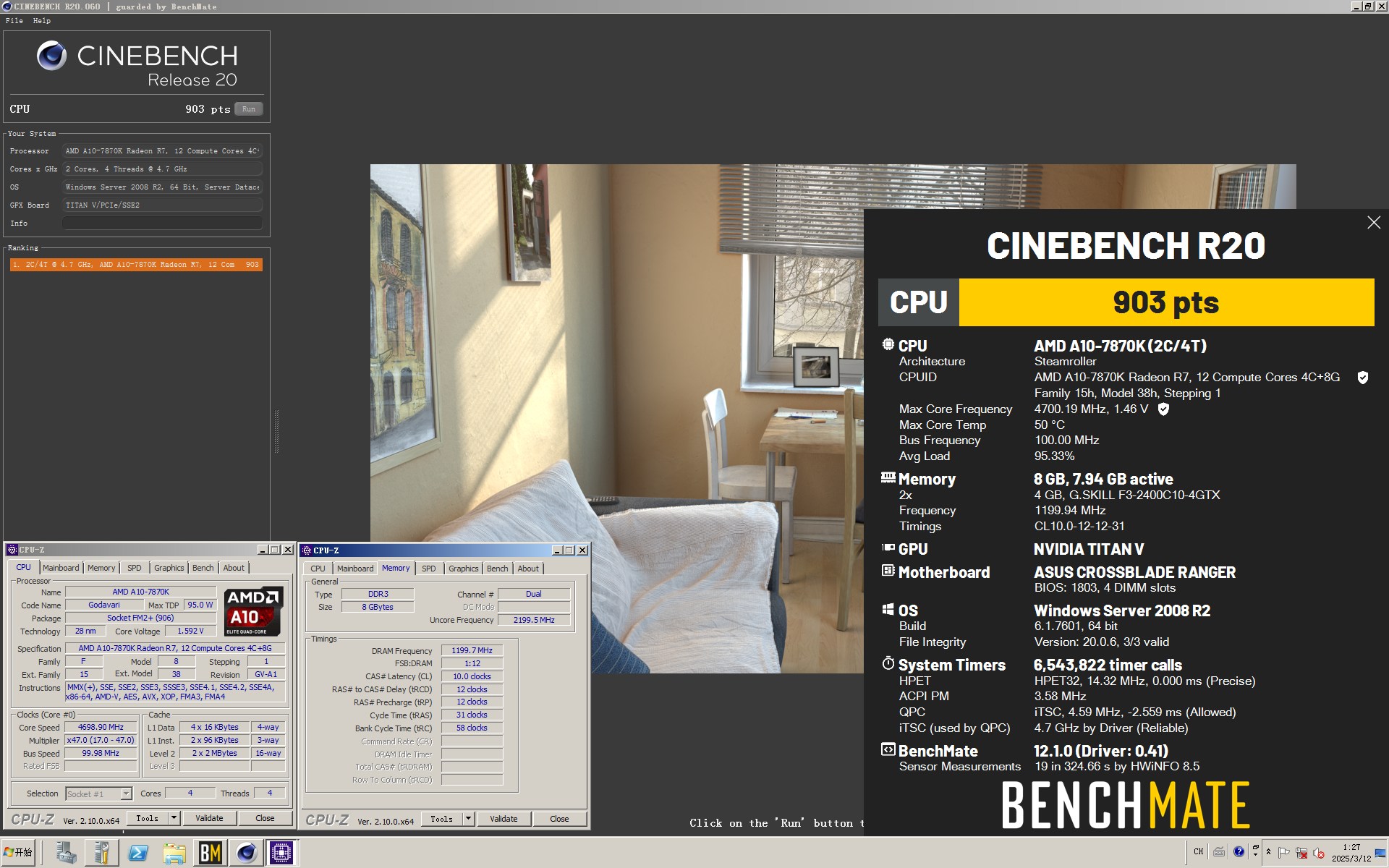
Task: Click Close button in left CPU-Z window
Action: pyautogui.click(x=265, y=818)
